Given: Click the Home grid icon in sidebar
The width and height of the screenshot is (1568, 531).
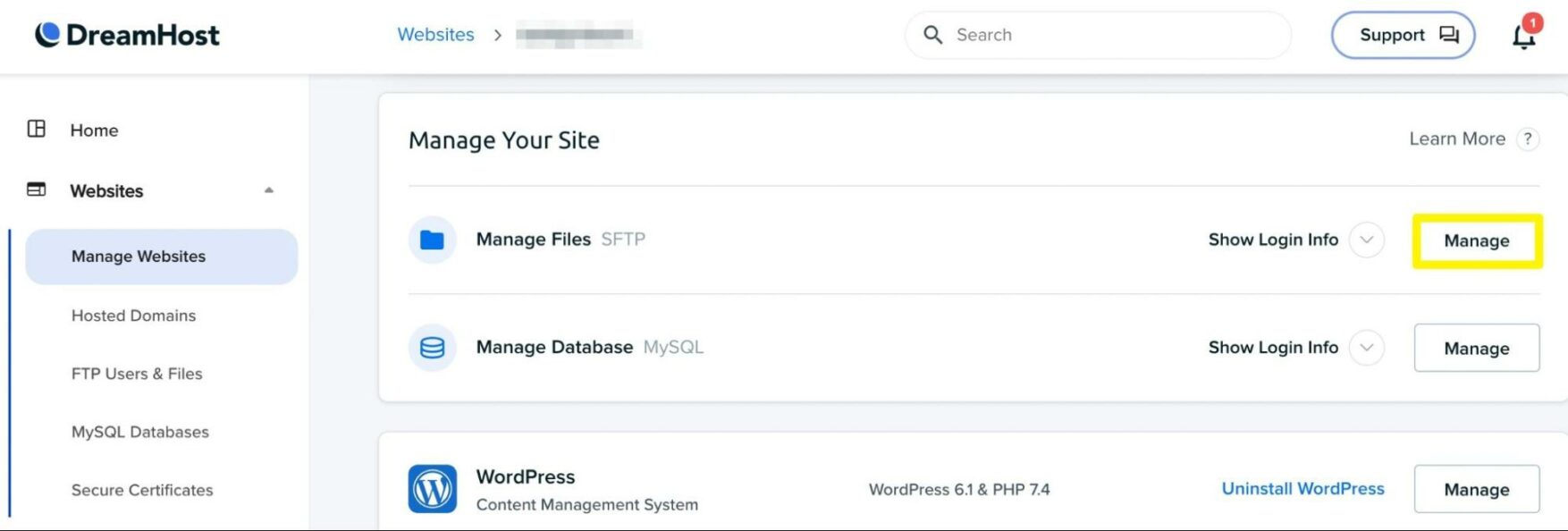Looking at the screenshot, I should (x=37, y=130).
